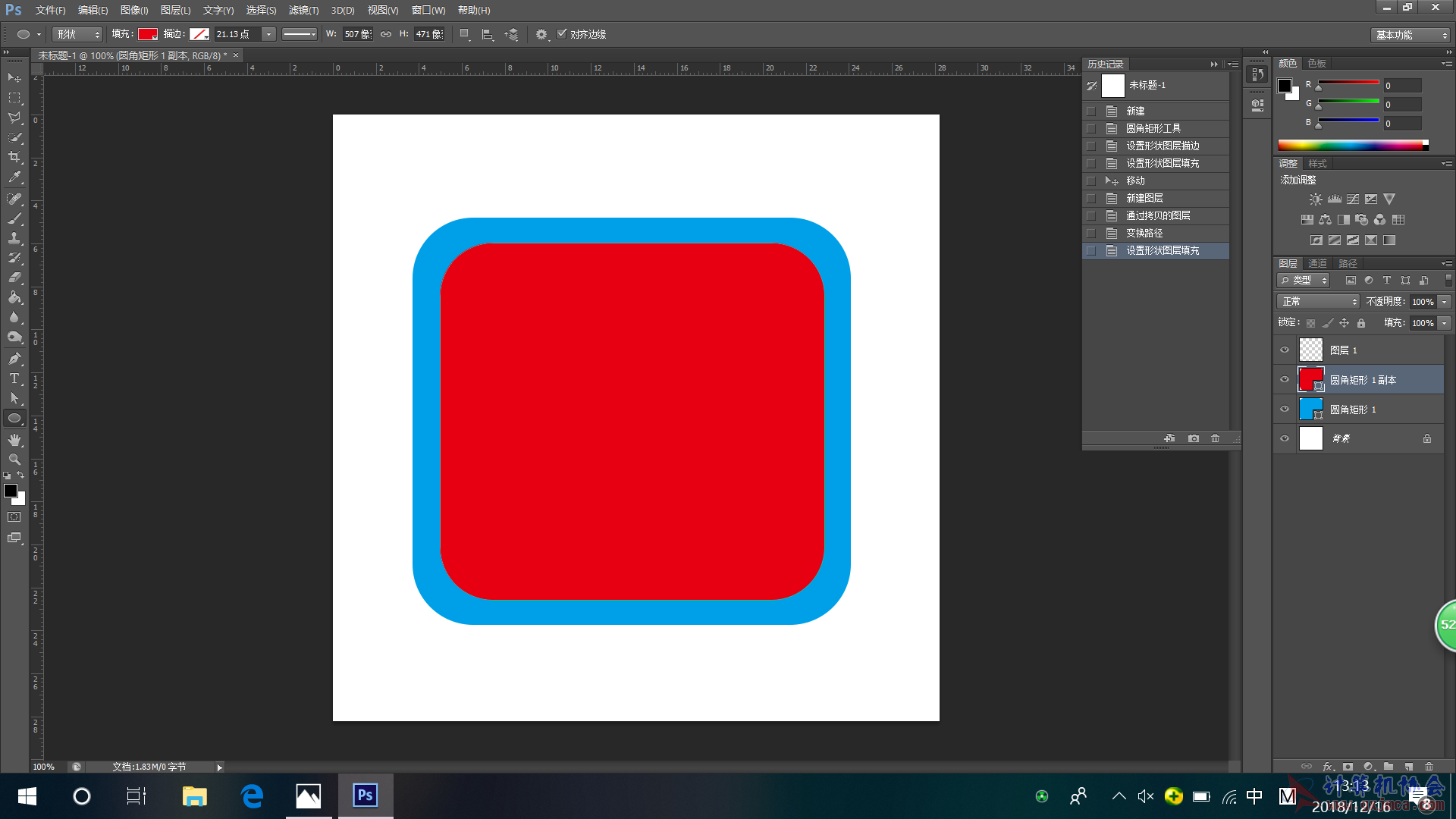Viewport: 1456px width, 819px height.
Task: Add a Channel Mixer adjustment
Action: coord(1380,220)
